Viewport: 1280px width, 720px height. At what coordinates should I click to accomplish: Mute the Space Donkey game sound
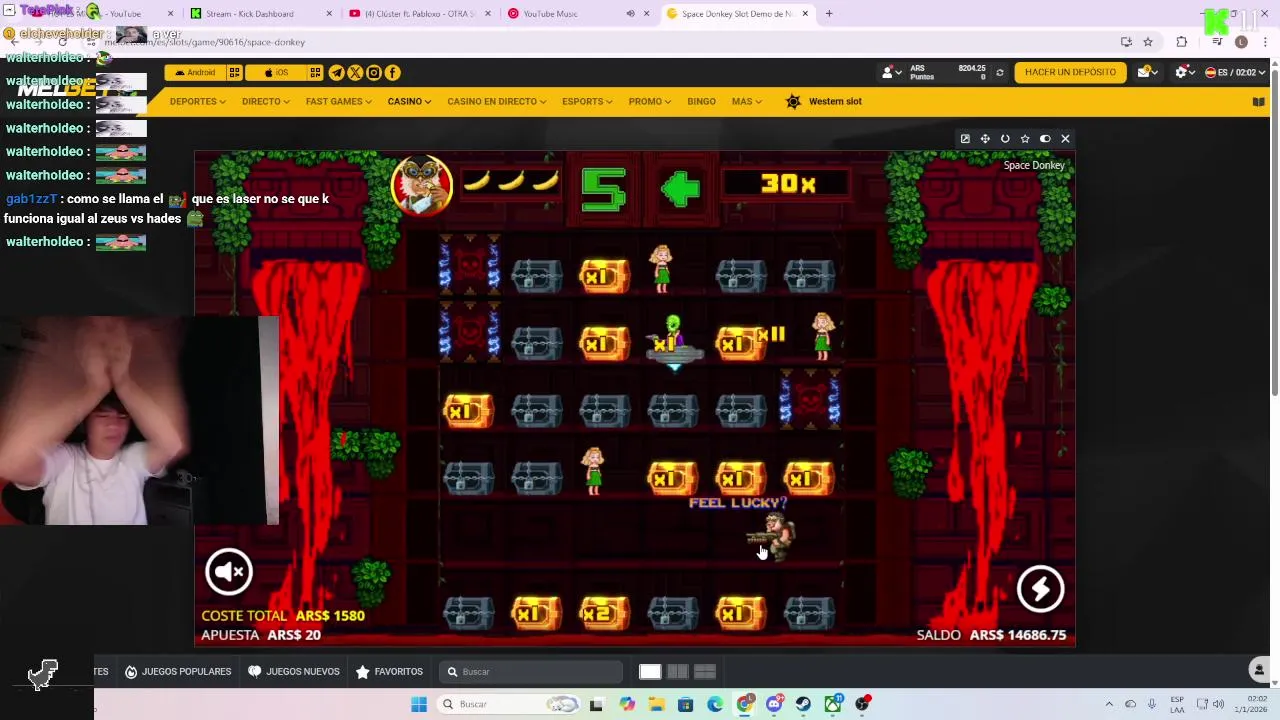tap(229, 571)
